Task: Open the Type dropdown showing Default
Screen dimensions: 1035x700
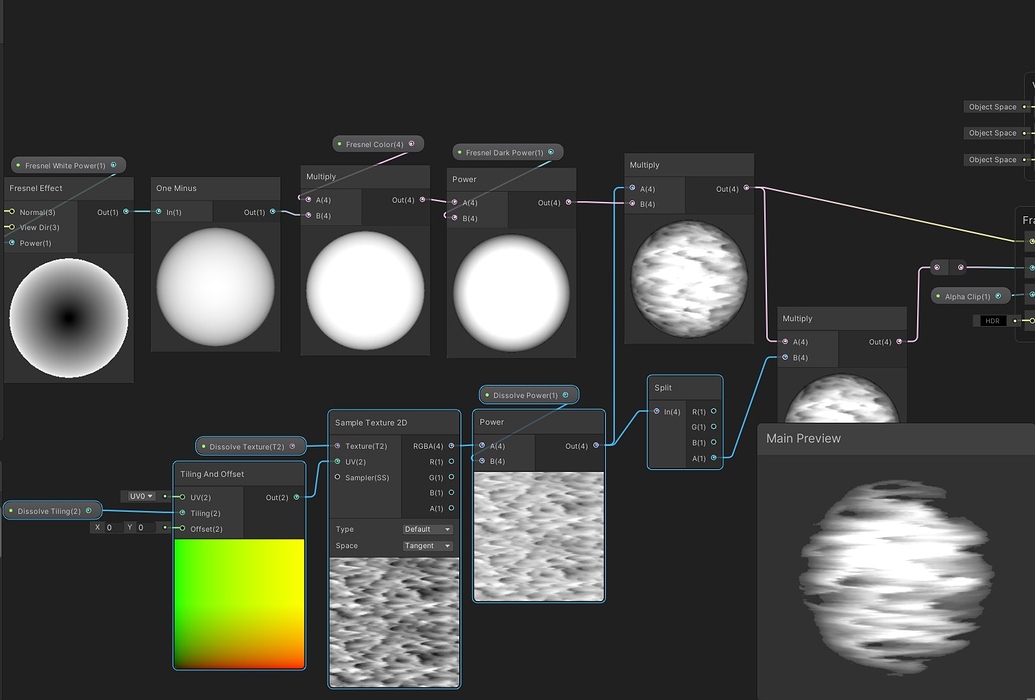Action: click(427, 529)
